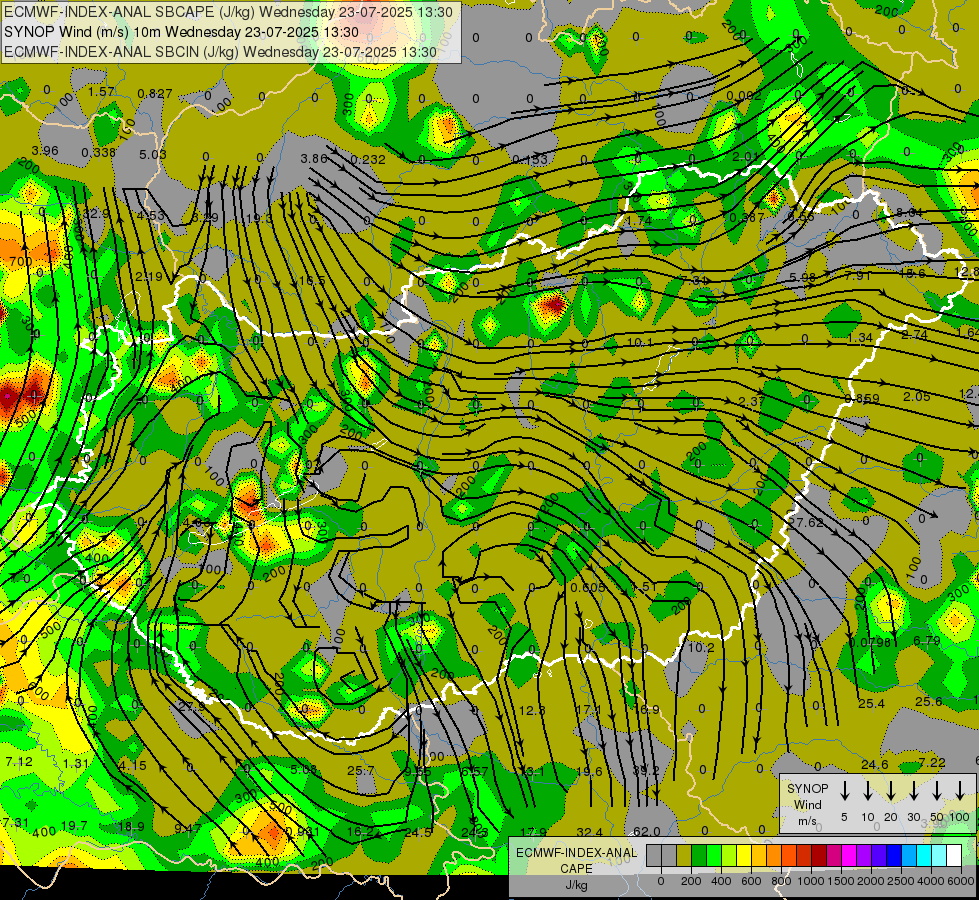Pick the cyan swatch left of 4000 tick
This screenshot has height=900, width=979.
(x=923, y=856)
